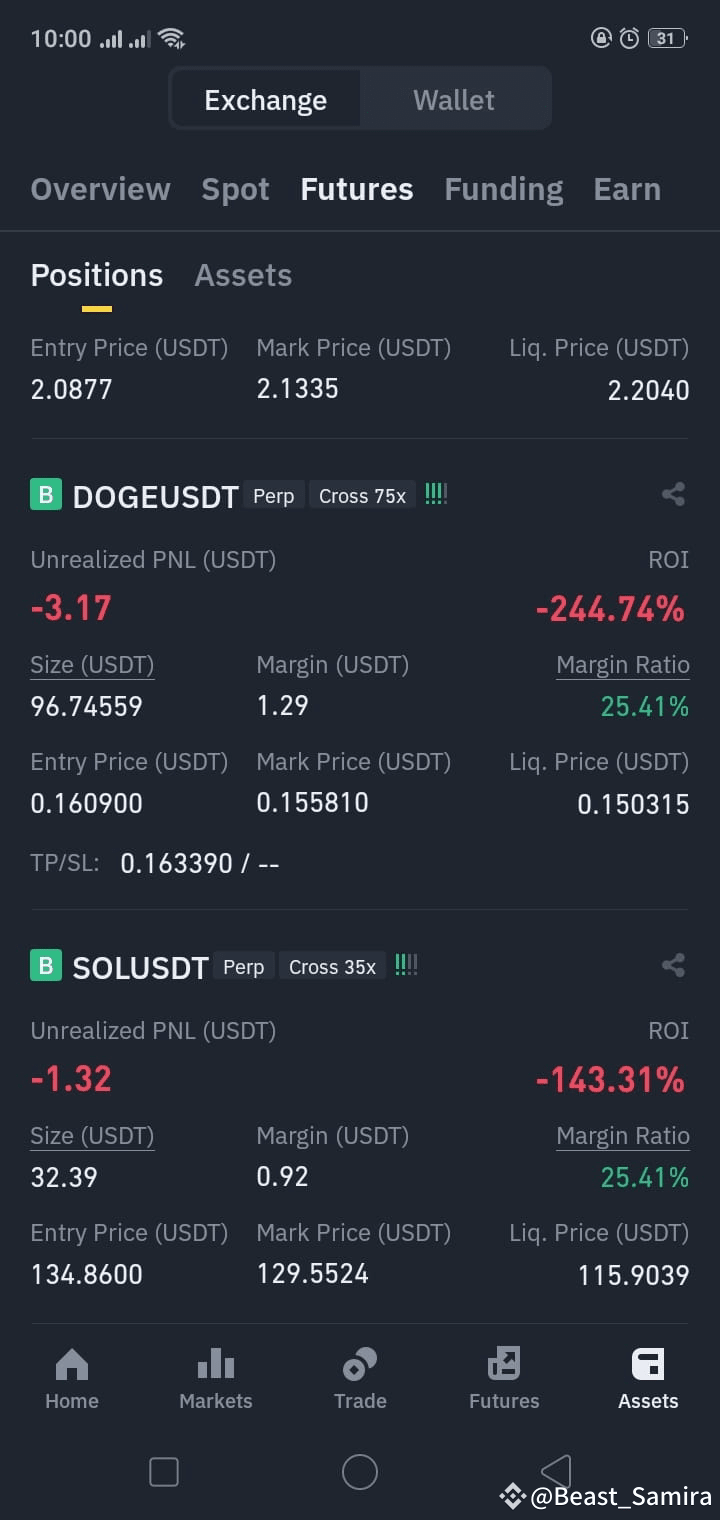
Task: Switch toggle to Exchange mode
Action: tap(266, 100)
